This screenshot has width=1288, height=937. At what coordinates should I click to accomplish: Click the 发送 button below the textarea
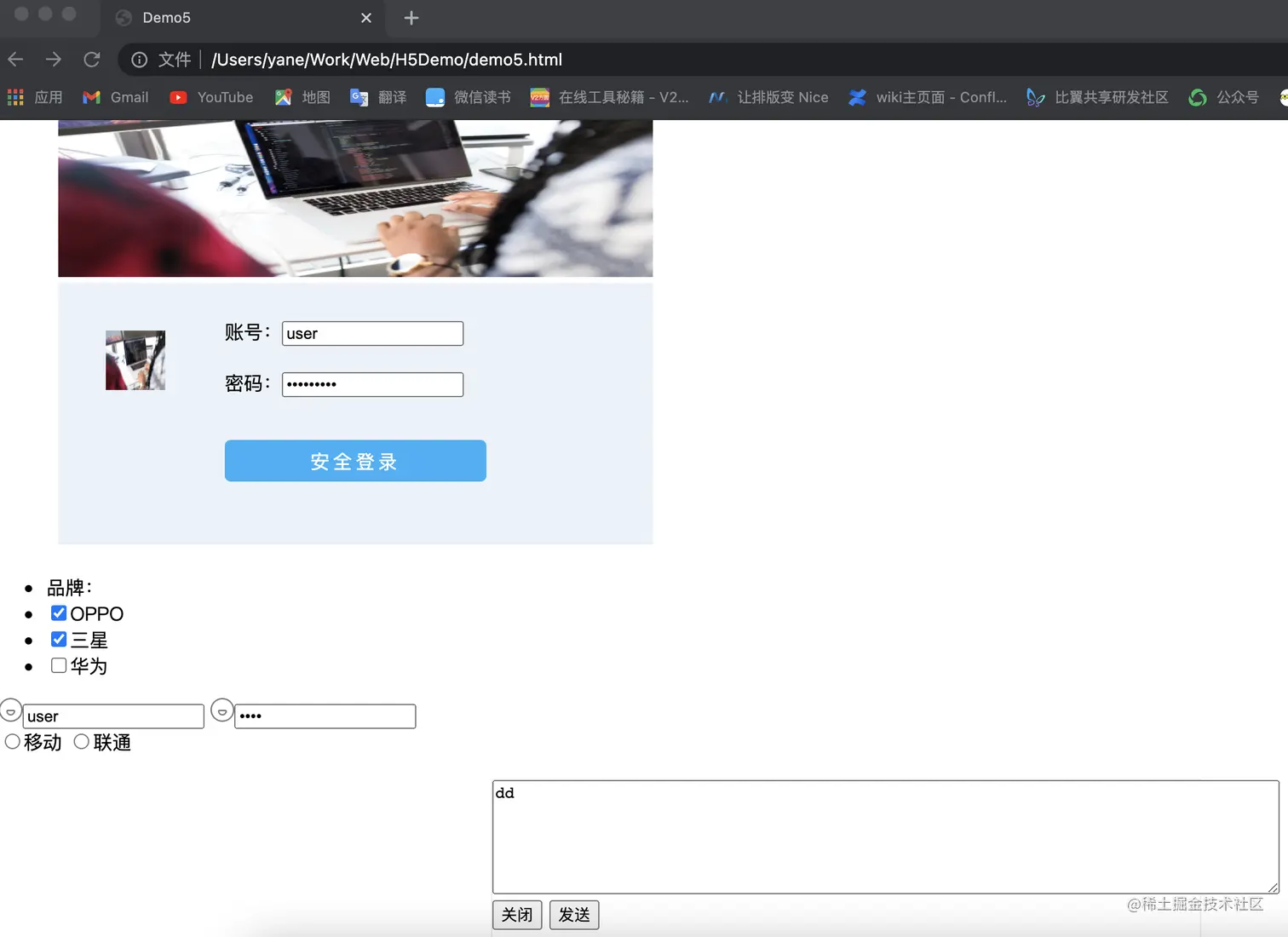(573, 915)
